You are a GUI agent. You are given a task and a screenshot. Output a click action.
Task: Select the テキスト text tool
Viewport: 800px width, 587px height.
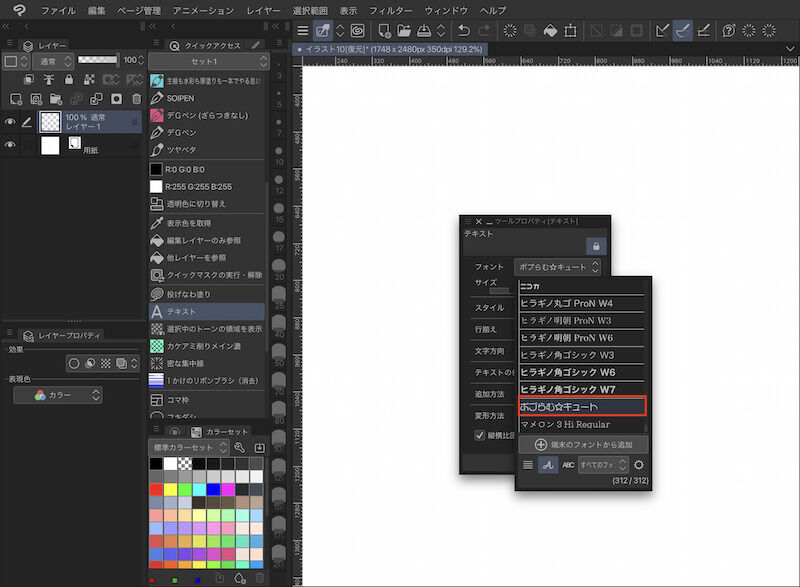click(x=207, y=311)
